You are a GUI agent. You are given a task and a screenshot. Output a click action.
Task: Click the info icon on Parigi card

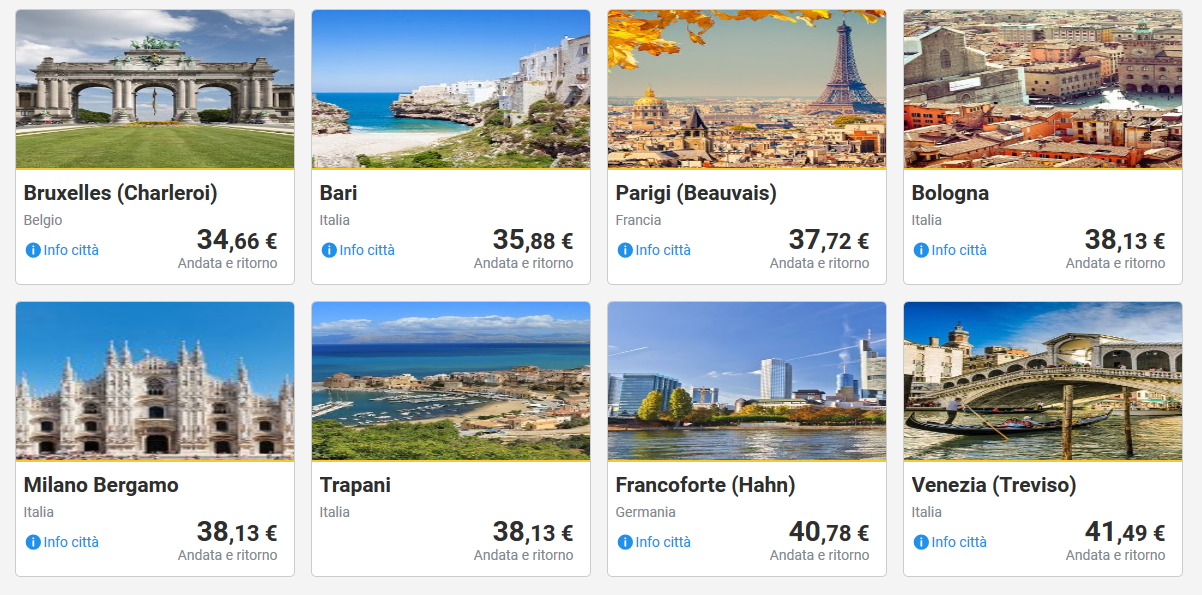click(625, 250)
